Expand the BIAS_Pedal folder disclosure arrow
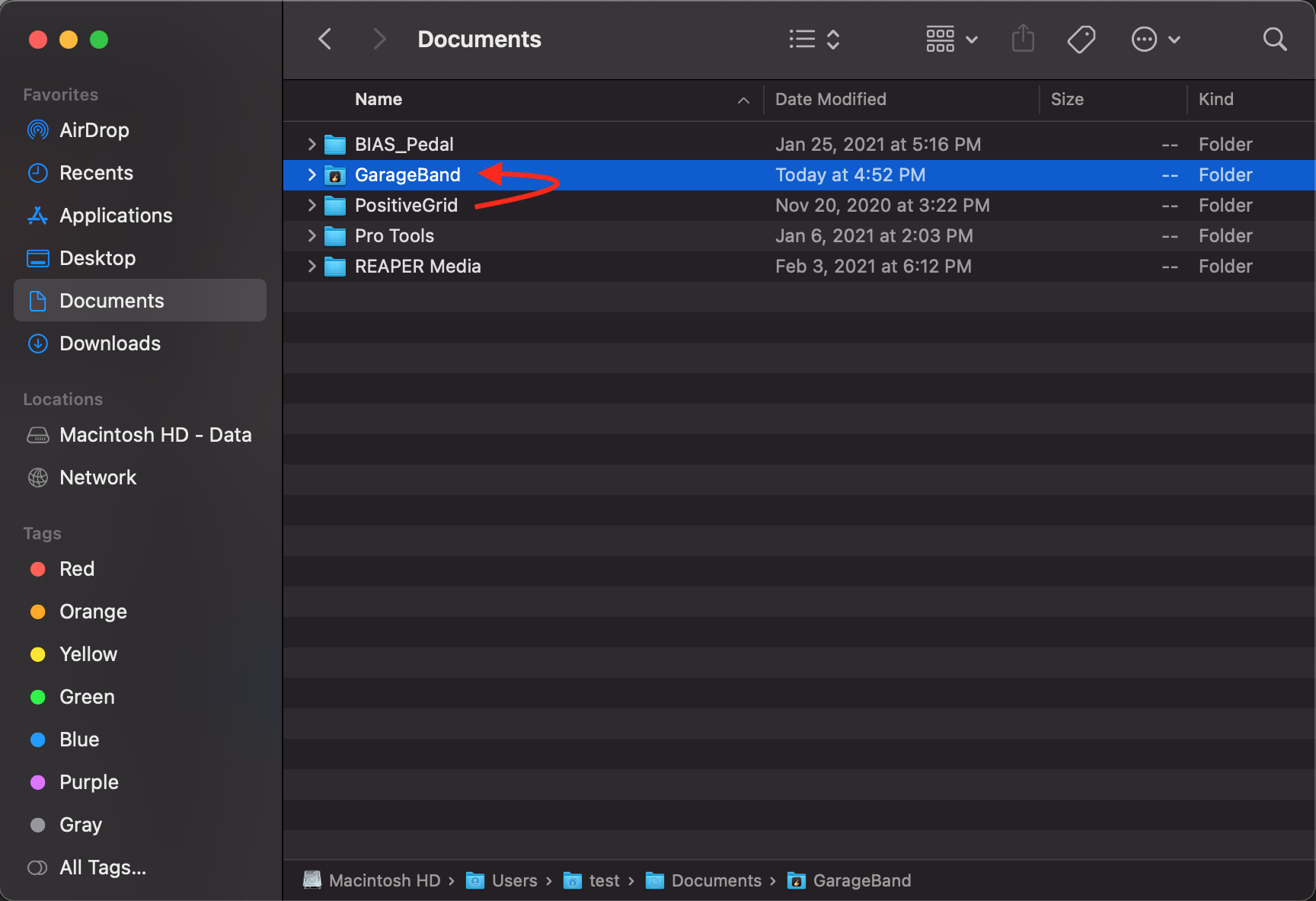This screenshot has height=901, width=1316. click(x=311, y=144)
